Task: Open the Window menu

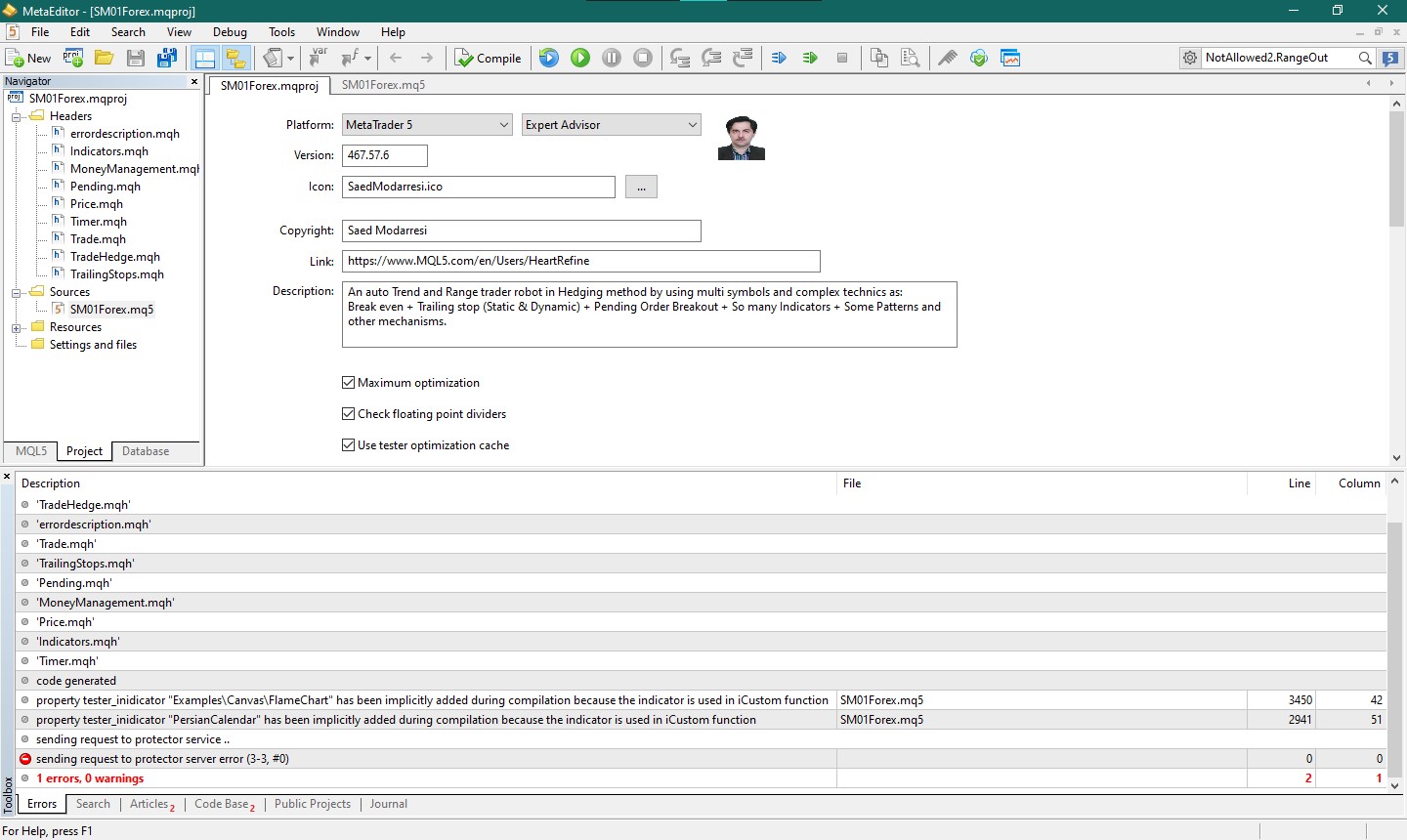Action: (x=338, y=32)
